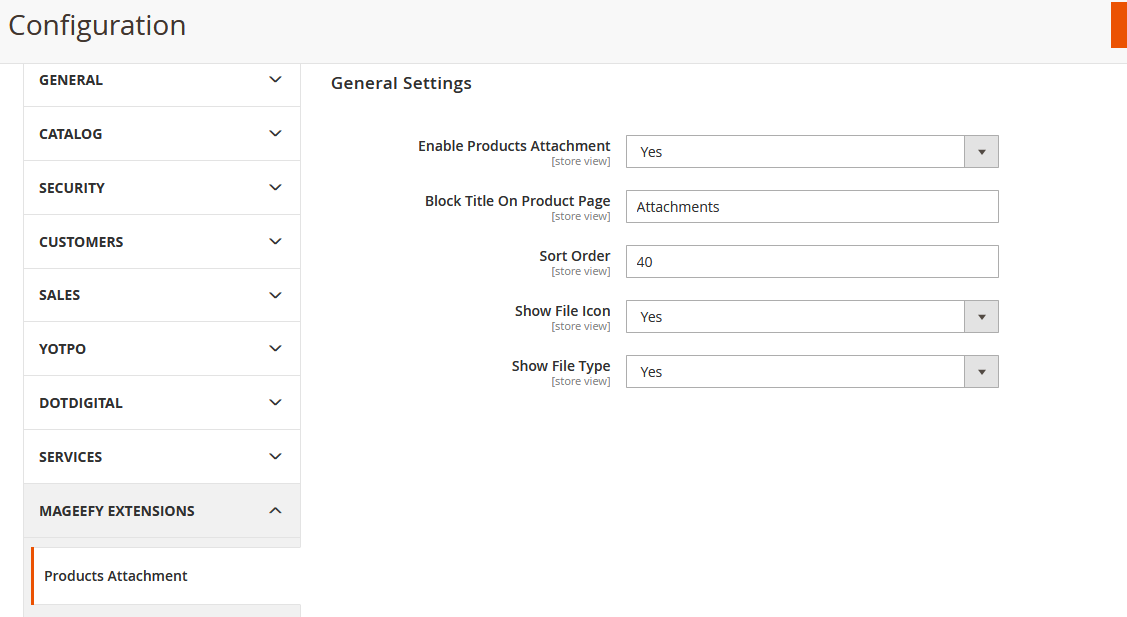Expand the YOTPO section chevron

275,349
